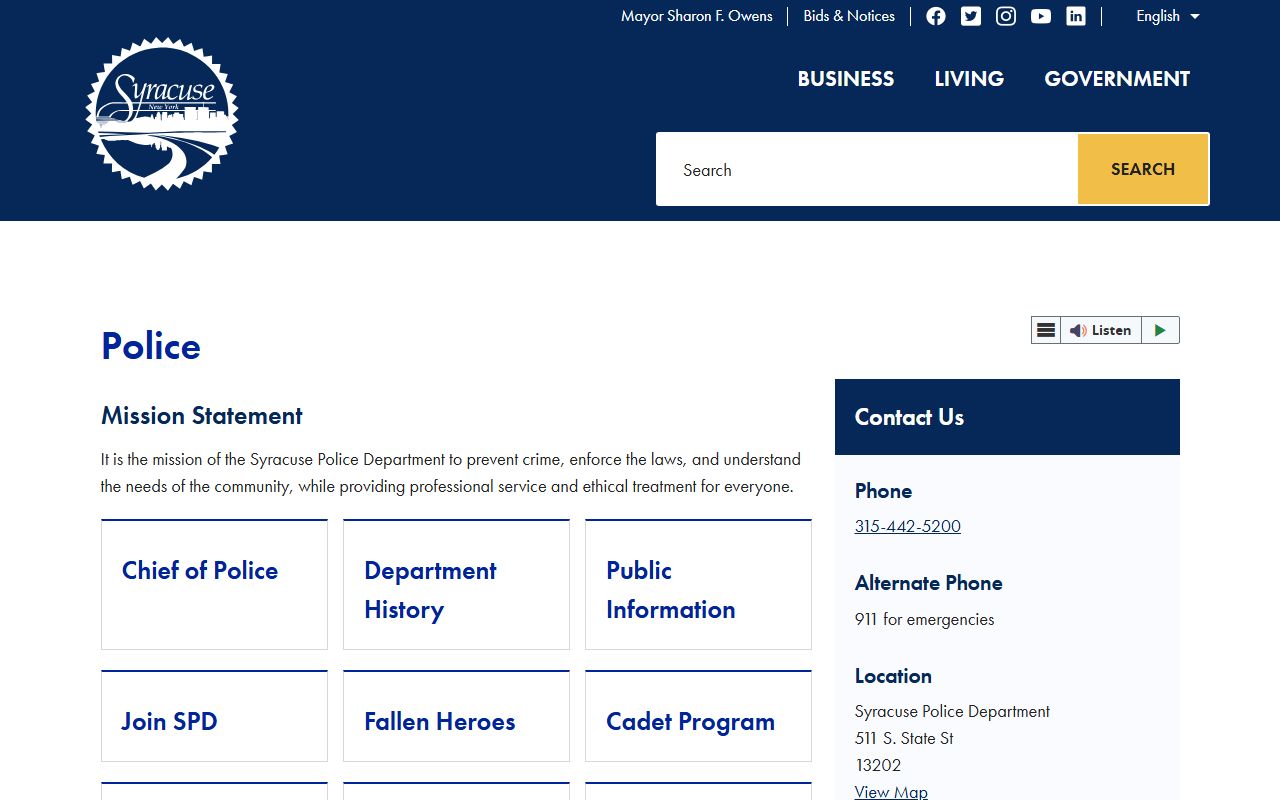Open the ReadSpeaker hamburger menu icon

click(x=1046, y=330)
